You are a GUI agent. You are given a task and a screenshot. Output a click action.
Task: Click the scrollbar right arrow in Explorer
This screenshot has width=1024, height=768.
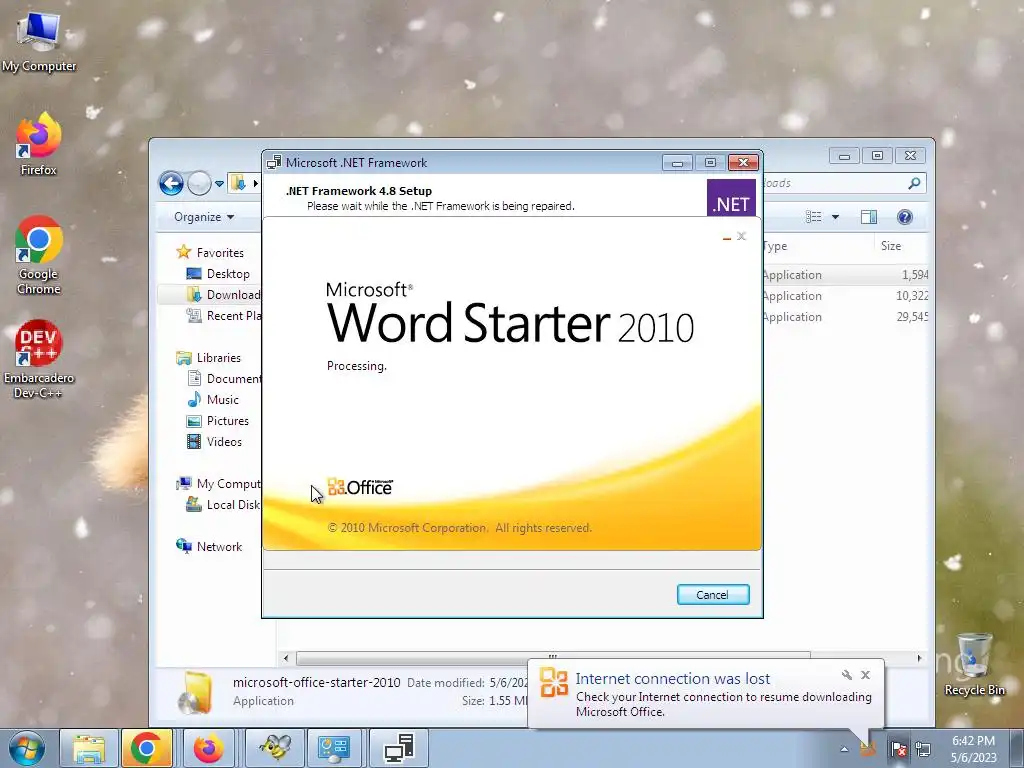(920, 658)
